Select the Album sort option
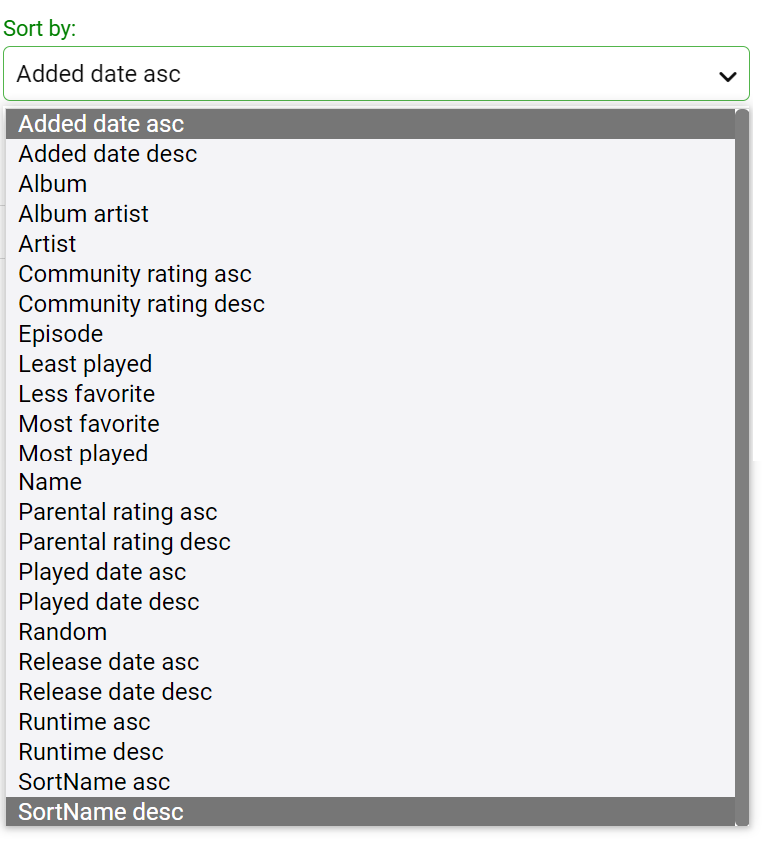 point(53,184)
